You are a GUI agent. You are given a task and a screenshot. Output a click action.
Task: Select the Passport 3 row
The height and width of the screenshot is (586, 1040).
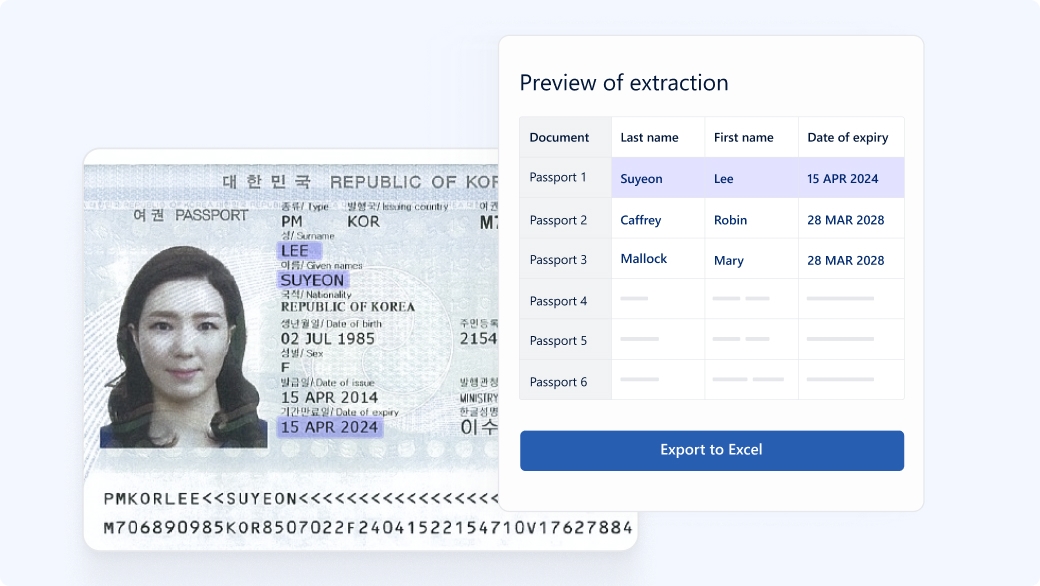point(711,258)
